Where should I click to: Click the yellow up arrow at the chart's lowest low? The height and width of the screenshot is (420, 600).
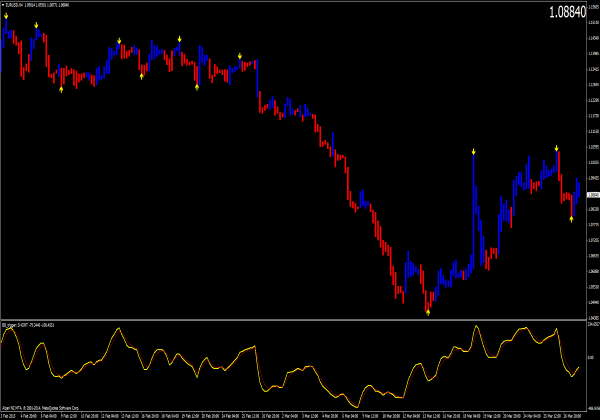[428, 313]
